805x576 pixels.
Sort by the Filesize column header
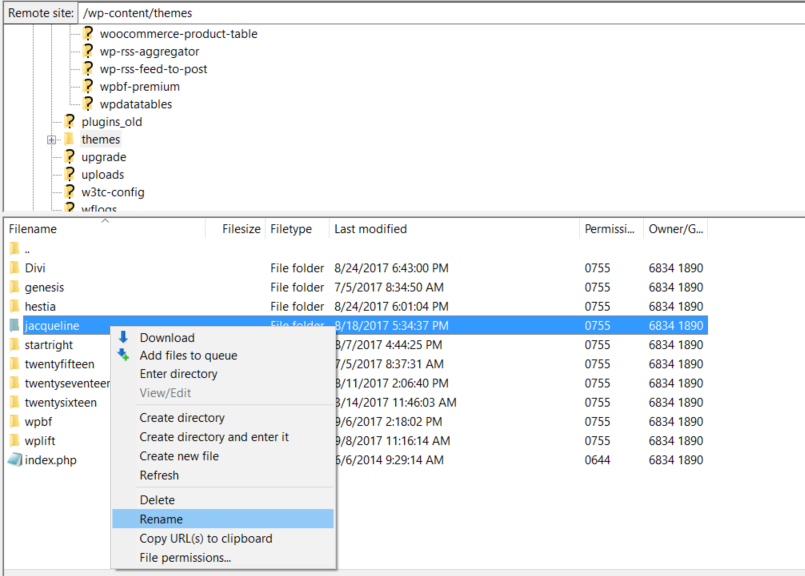click(x=236, y=229)
